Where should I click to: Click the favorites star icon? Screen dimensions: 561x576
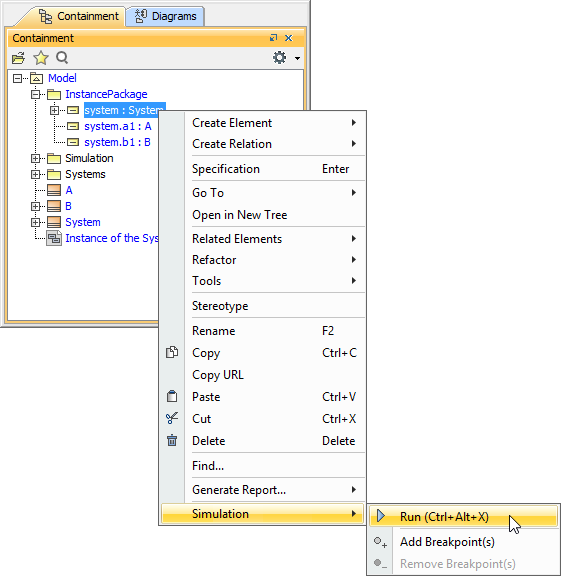pos(41,58)
